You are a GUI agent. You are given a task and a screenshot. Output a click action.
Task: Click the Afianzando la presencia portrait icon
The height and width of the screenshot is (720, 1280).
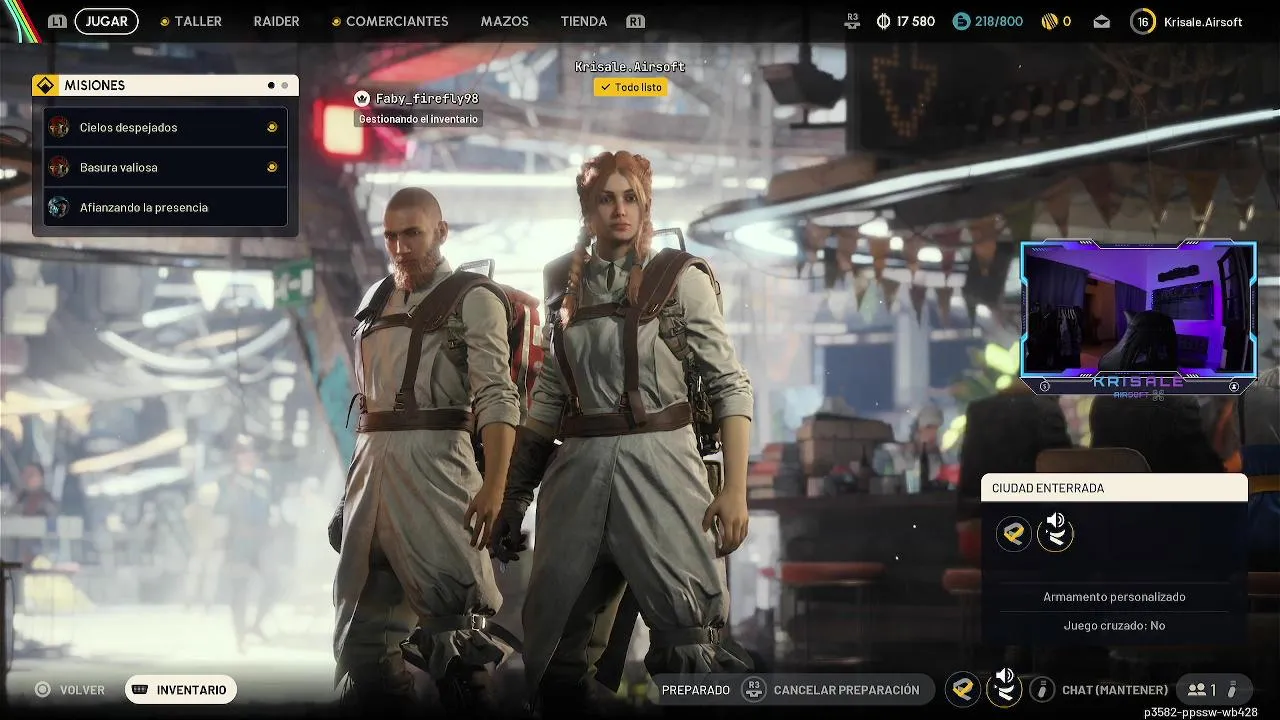[x=59, y=207]
